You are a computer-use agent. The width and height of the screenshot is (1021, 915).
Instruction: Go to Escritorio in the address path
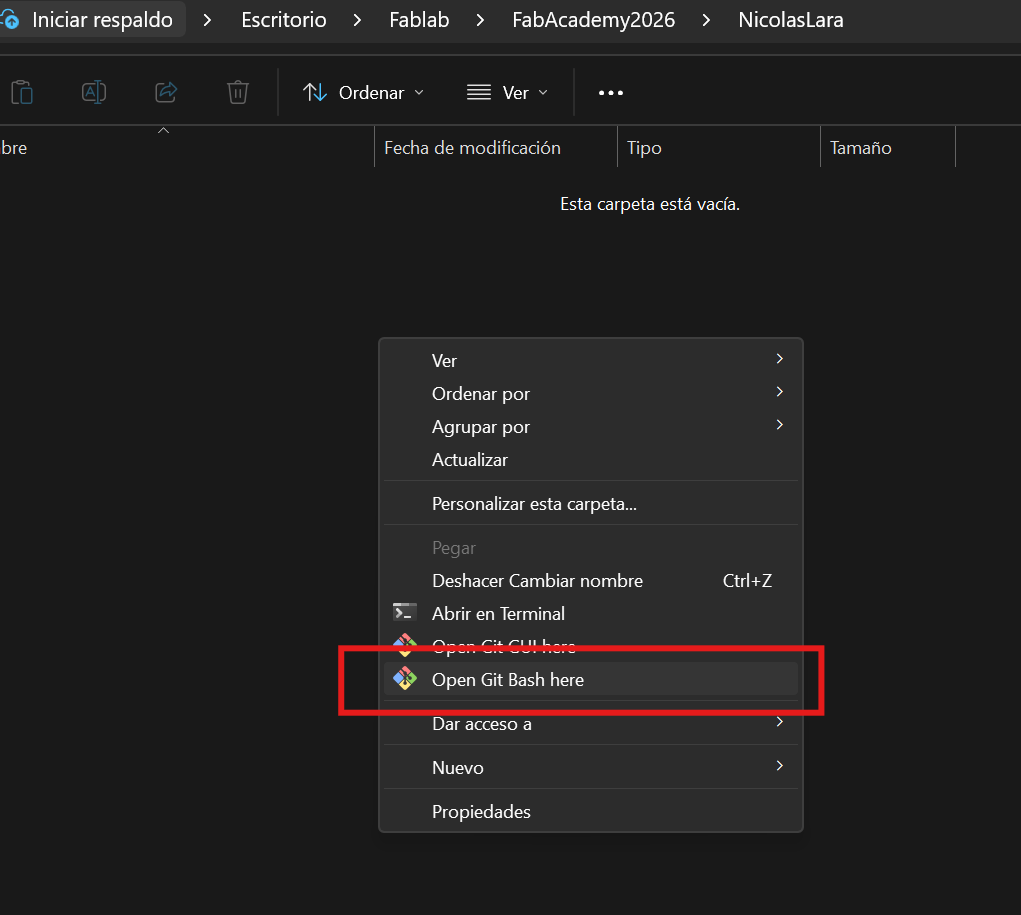click(x=284, y=20)
